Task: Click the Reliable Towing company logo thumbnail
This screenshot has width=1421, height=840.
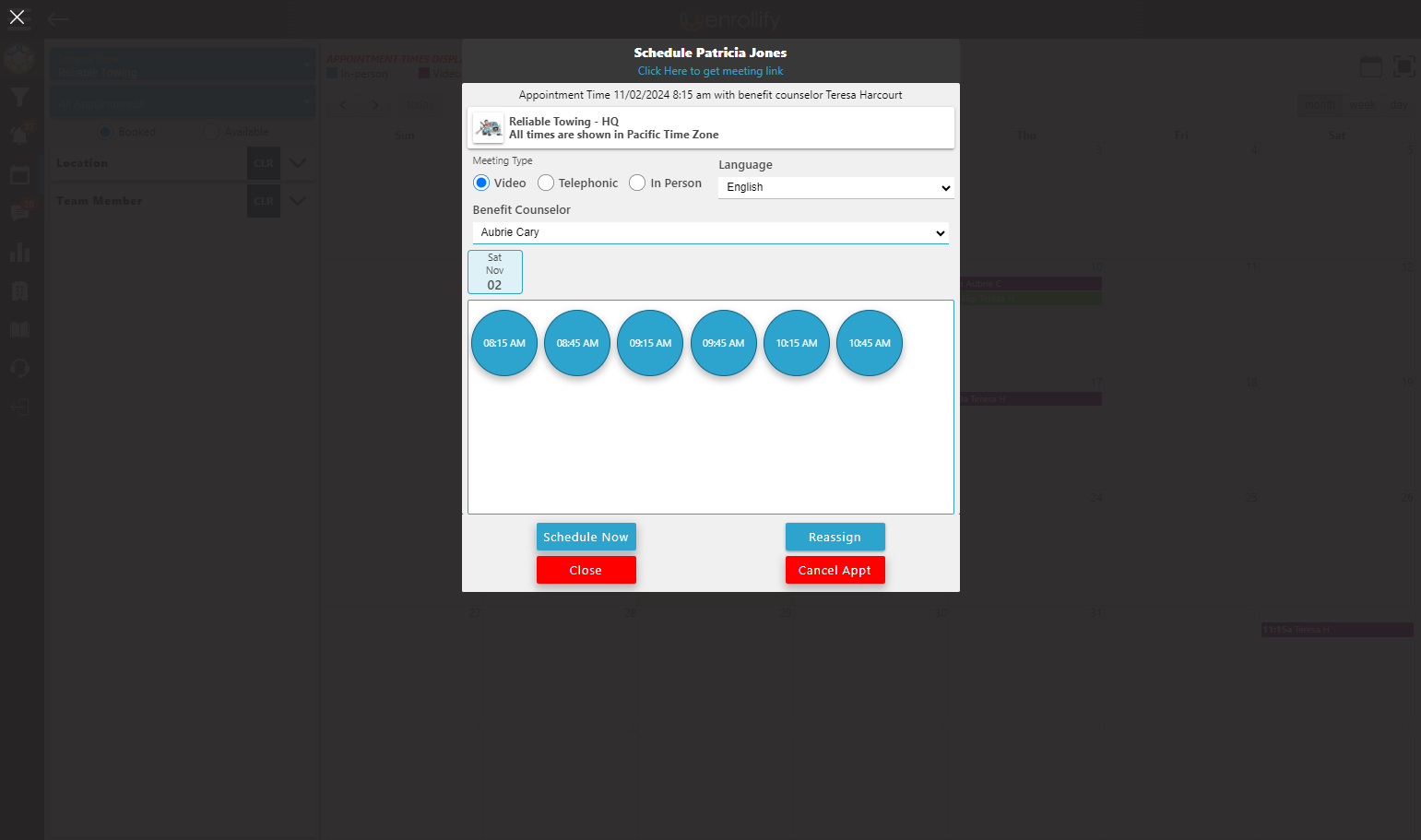Action: click(x=489, y=128)
